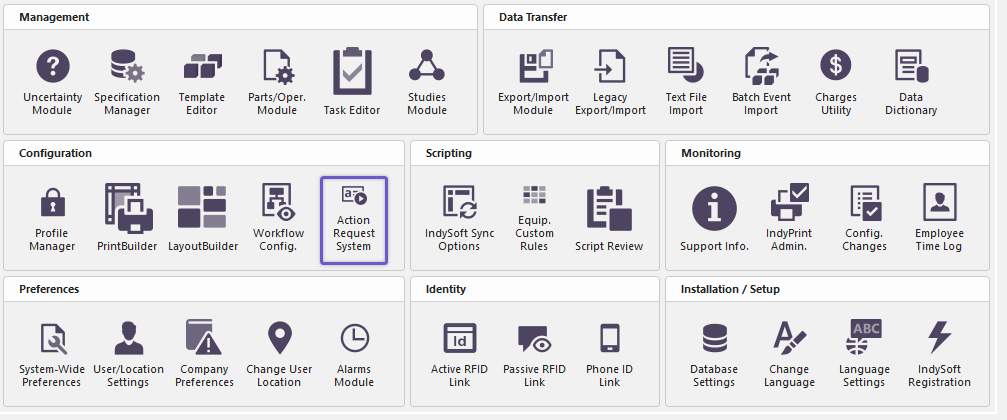Click the Action Request System button
The image size is (1007, 420).
(353, 220)
